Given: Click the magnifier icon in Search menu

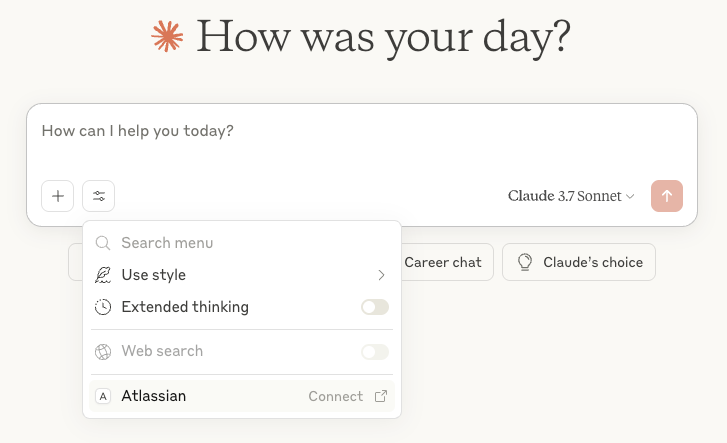Looking at the screenshot, I should [x=103, y=243].
